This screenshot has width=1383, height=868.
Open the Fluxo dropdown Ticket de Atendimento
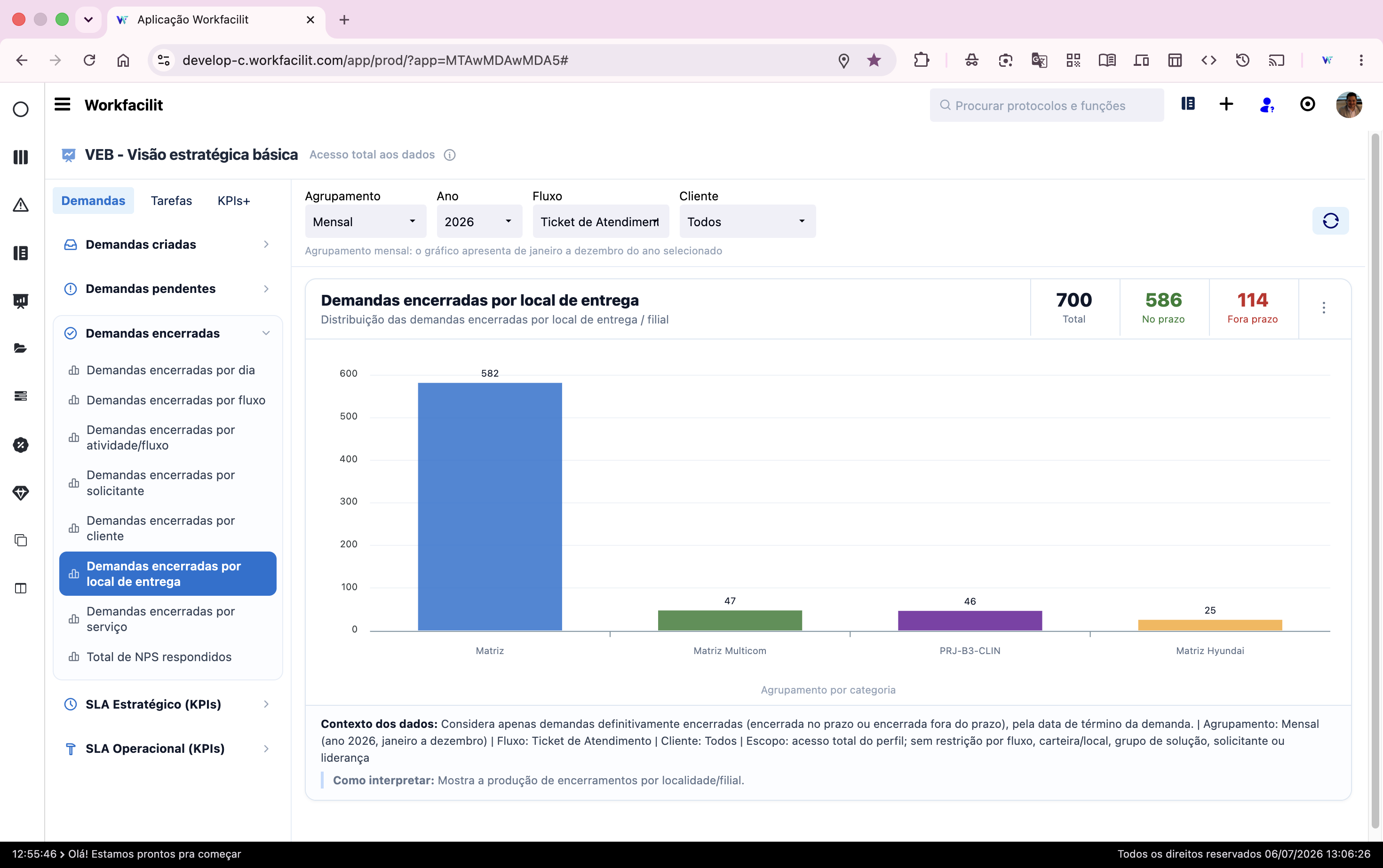601,221
